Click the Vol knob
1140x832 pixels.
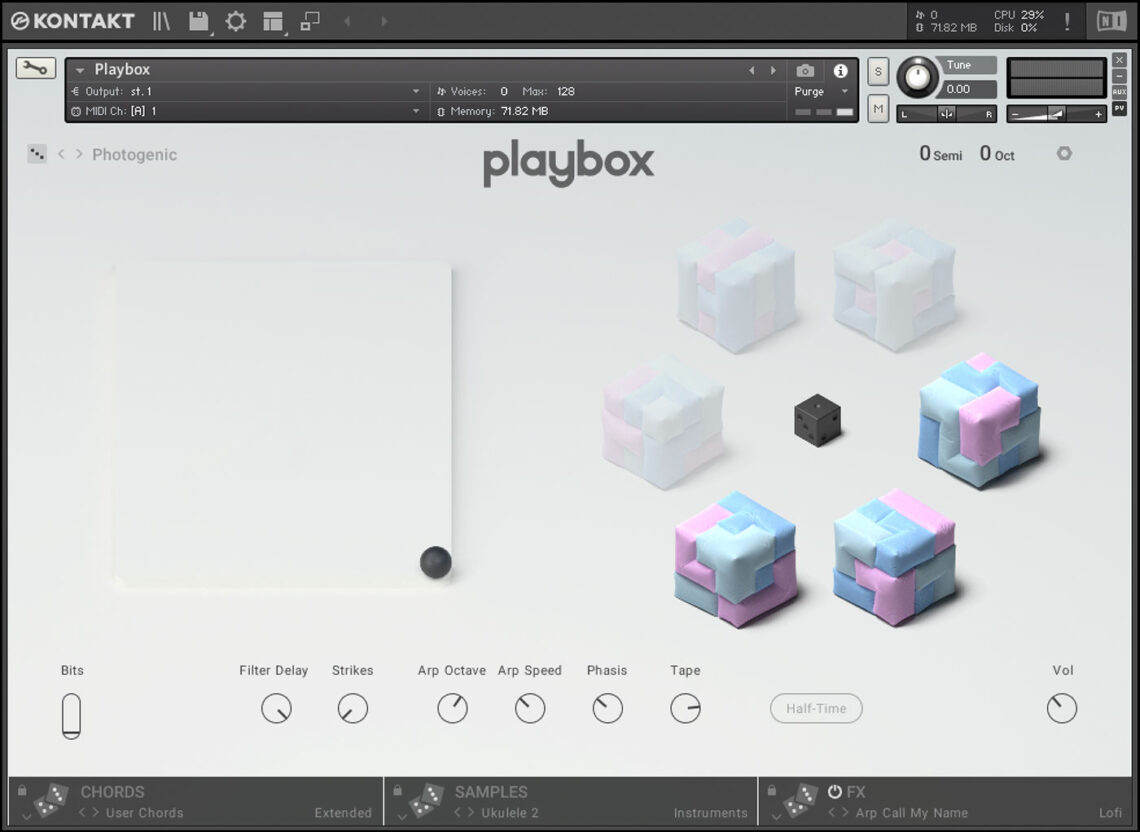[1061, 708]
